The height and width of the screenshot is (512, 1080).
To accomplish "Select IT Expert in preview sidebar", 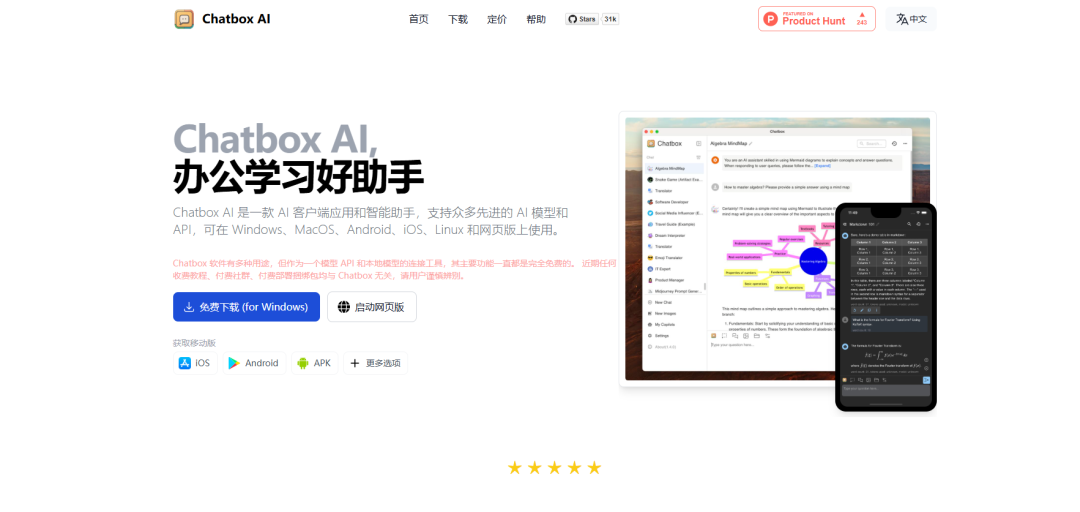I will [674, 269].
